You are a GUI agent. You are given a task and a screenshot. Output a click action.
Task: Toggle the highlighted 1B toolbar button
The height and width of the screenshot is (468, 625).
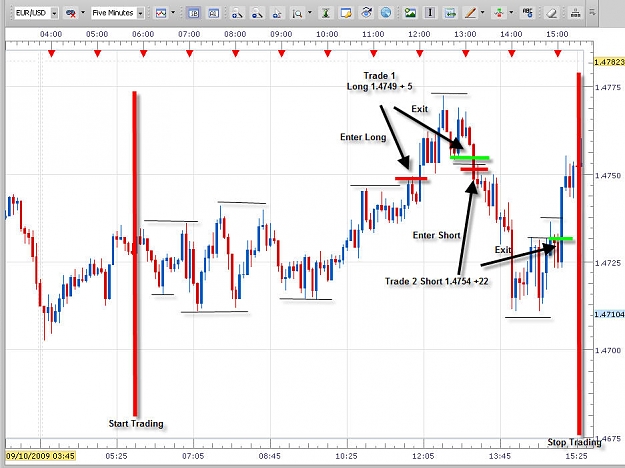194,13
